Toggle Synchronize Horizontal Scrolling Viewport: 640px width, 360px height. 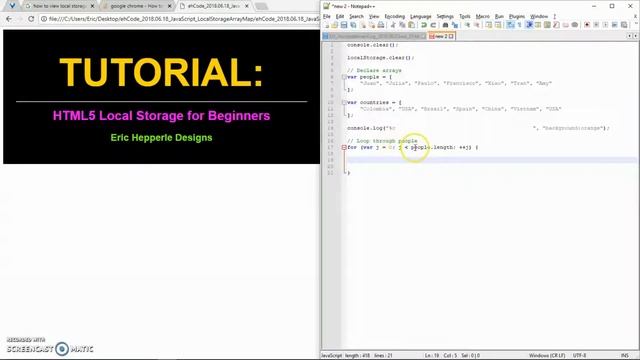[x=498, y=25]
